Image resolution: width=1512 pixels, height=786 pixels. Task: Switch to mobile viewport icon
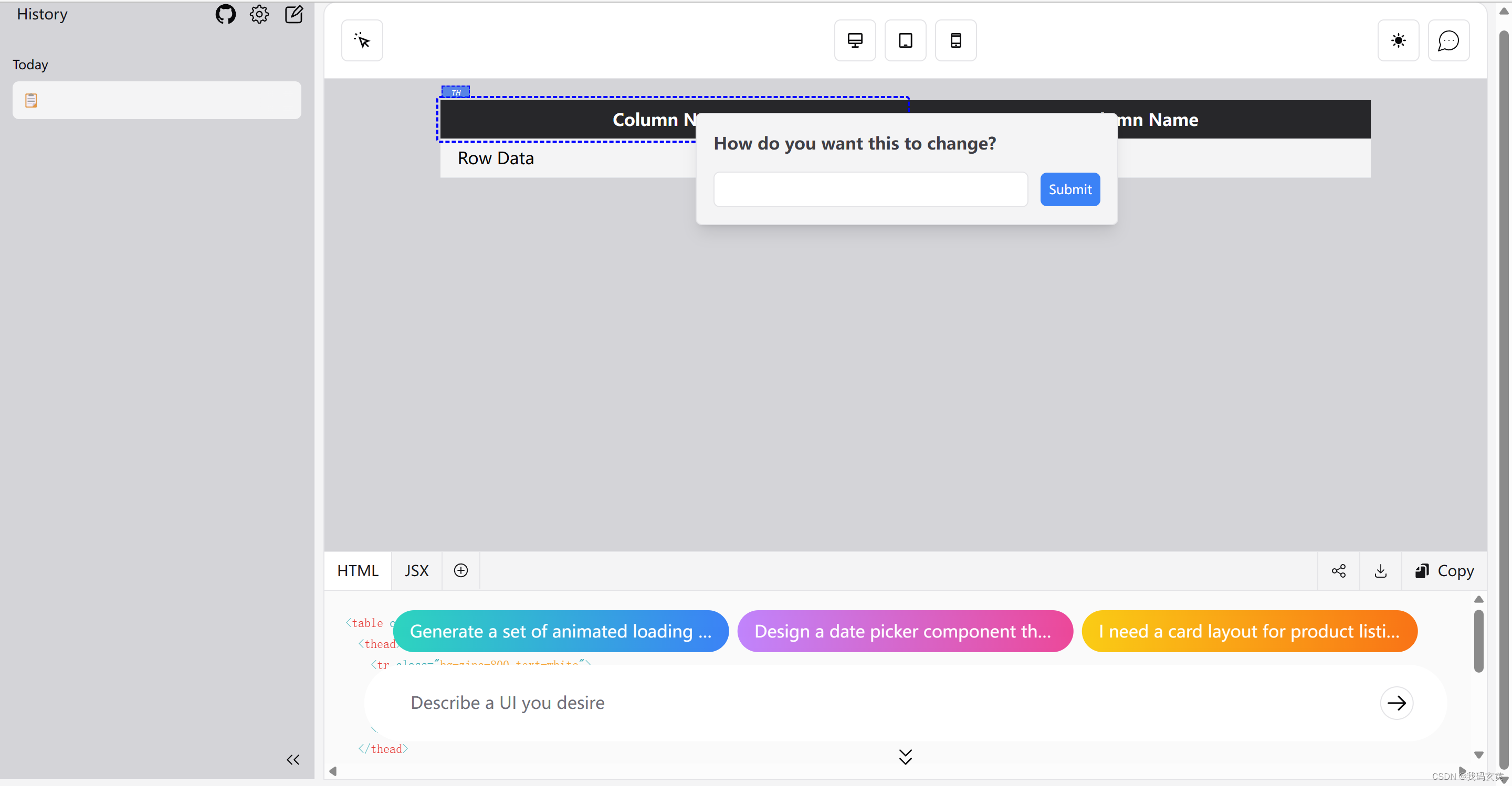955,40
